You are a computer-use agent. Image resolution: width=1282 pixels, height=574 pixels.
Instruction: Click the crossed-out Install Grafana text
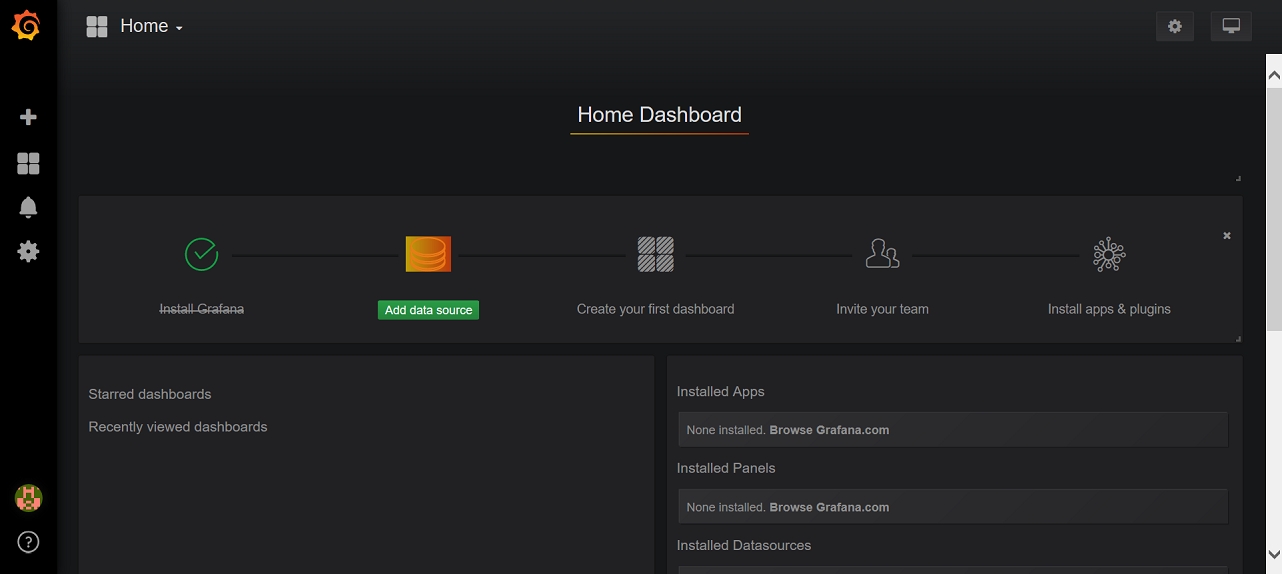tap(202, 309)
